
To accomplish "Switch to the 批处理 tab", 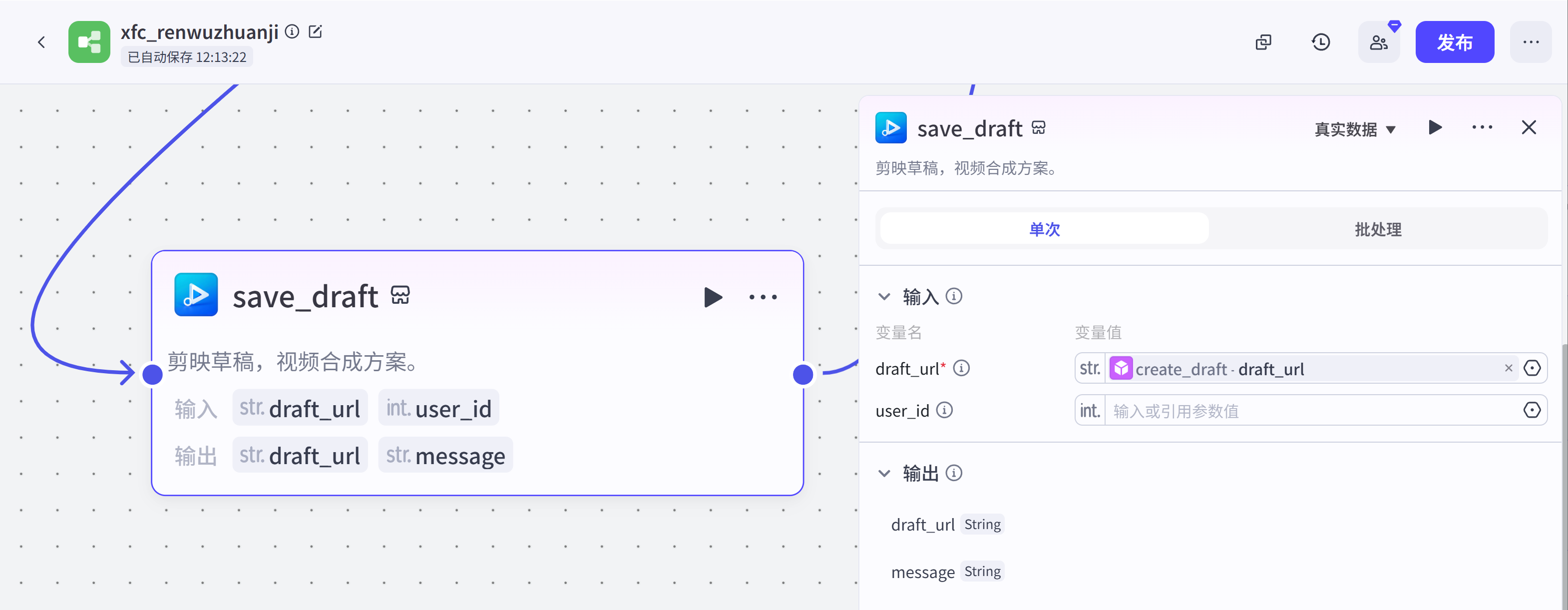I will coord(1377,229).
